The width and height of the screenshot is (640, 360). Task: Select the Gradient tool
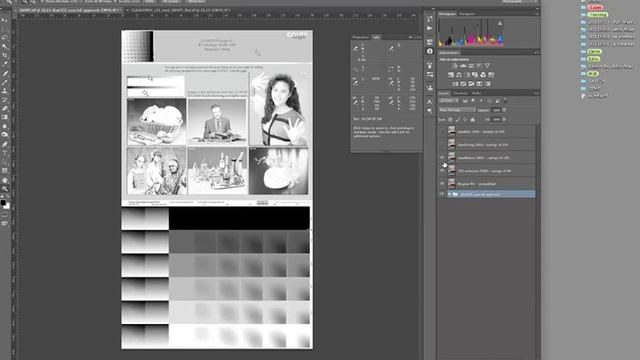(4, 117)
